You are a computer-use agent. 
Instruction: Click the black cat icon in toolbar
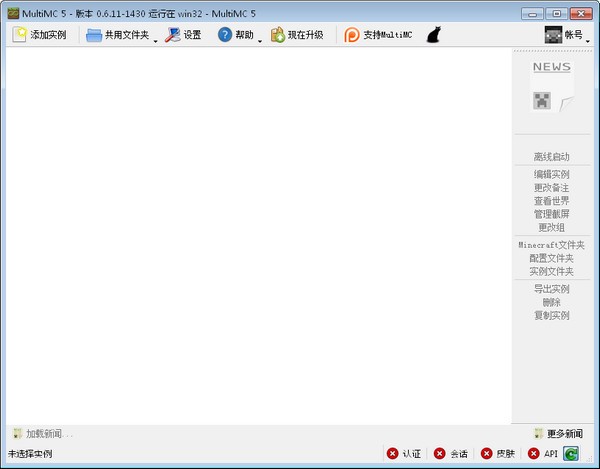pos(434,35)
